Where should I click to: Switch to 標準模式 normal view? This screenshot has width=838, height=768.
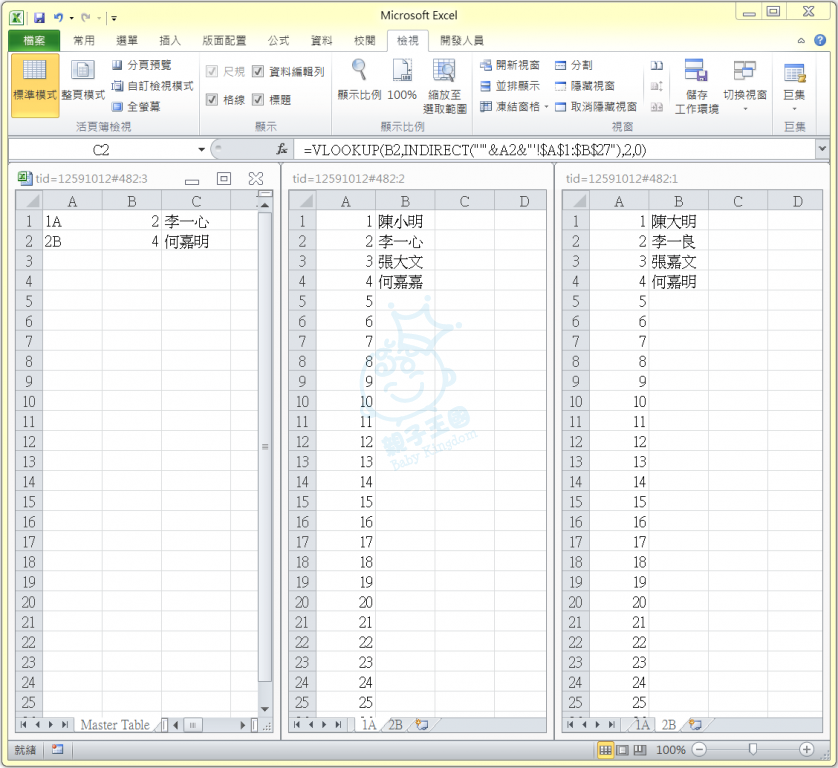34,81
